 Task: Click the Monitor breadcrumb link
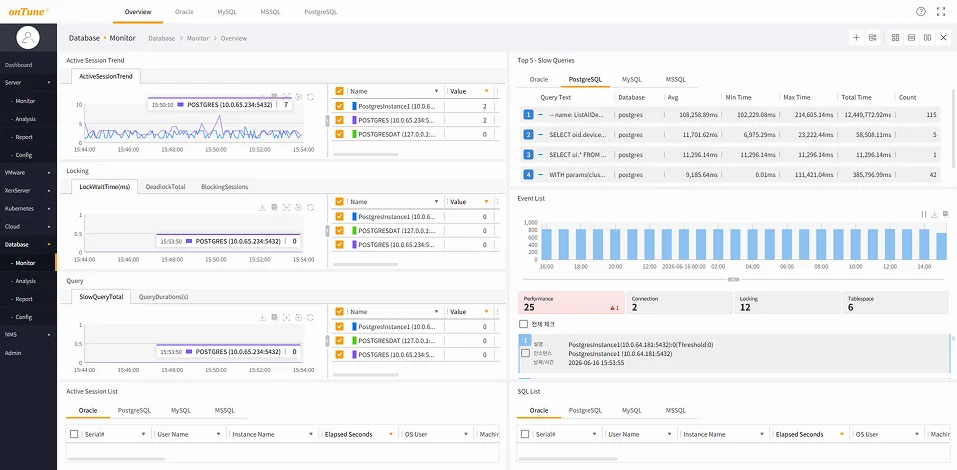pyautogui.click(x=198, y=38)
